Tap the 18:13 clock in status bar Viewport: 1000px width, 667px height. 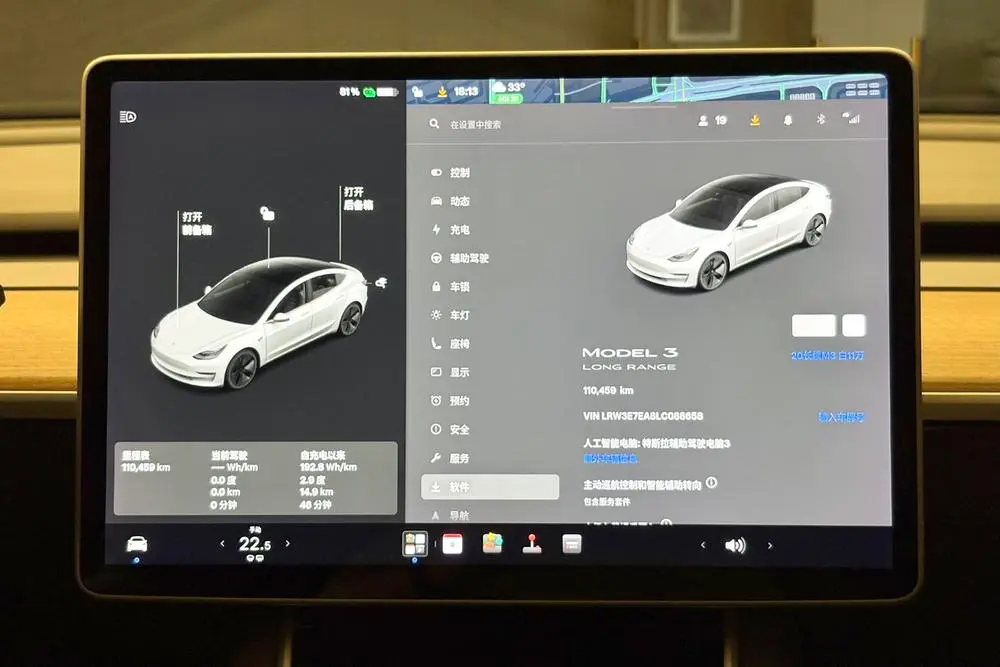pos(466,92)
